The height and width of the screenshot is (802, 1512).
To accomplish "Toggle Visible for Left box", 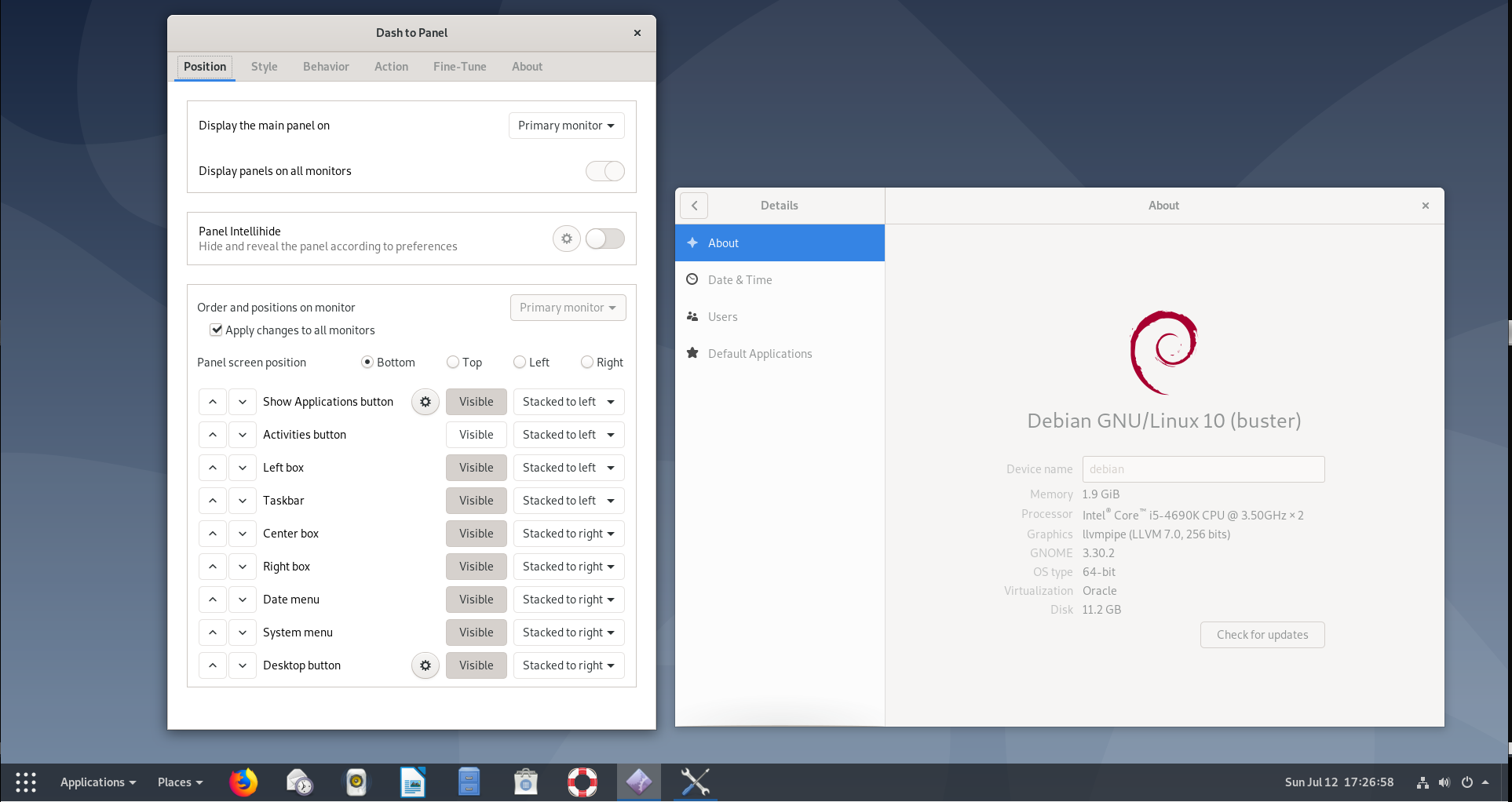I will (477, 468).
